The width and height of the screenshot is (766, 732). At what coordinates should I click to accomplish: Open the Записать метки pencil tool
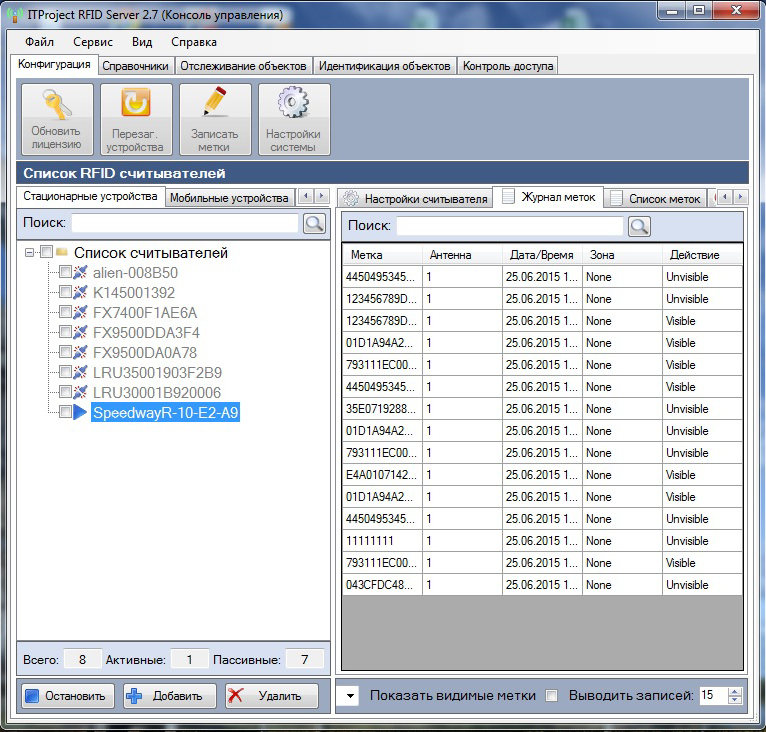coord(214,119)
